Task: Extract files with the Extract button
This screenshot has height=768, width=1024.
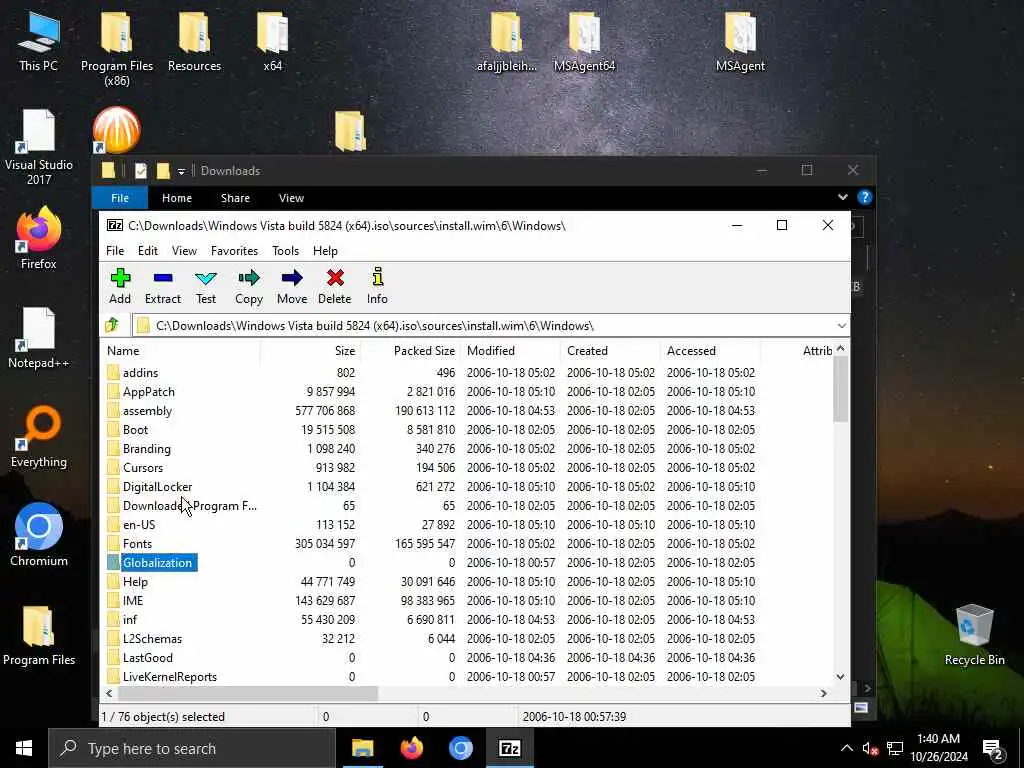Action: pos(163,286)
